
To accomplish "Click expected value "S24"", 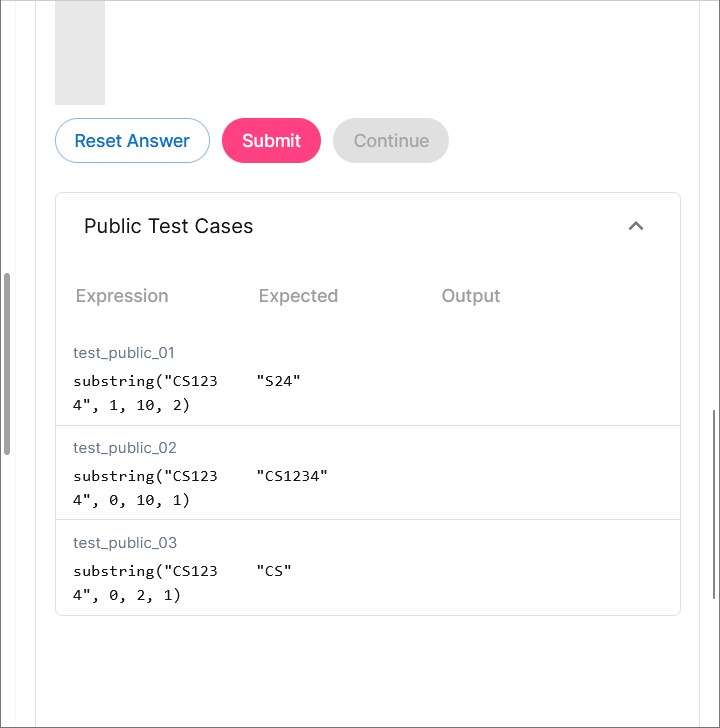I will [x=279, y=381].
